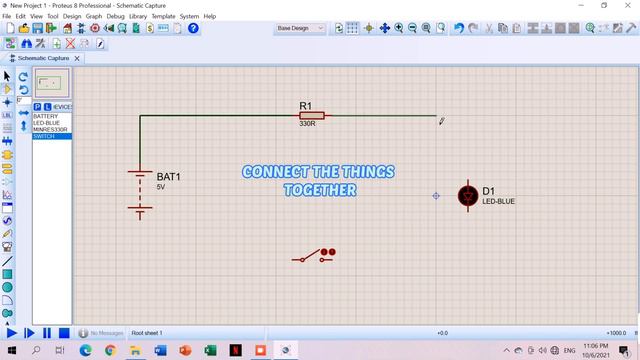Flip the component horizontally (X-mirror)
Viewport: 640px width, 360px height.
coord(23,113)
